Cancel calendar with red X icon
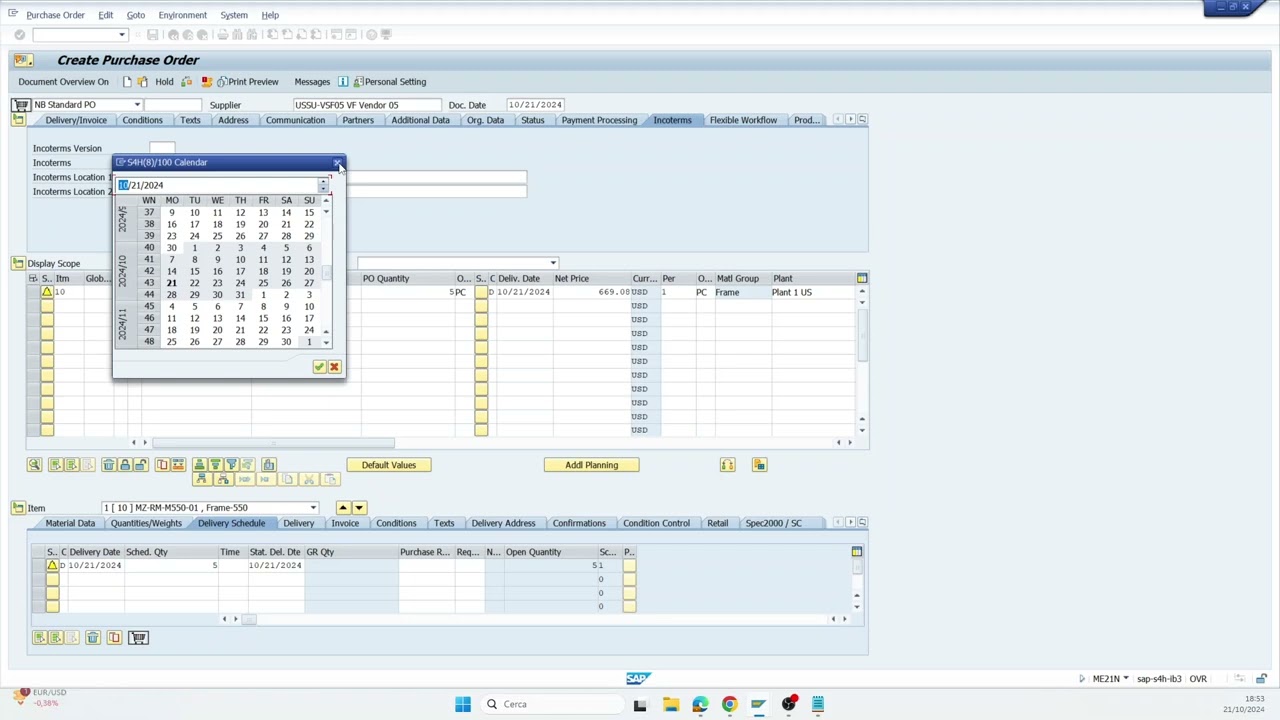The image size is (1280, 720). coord(334,367)
